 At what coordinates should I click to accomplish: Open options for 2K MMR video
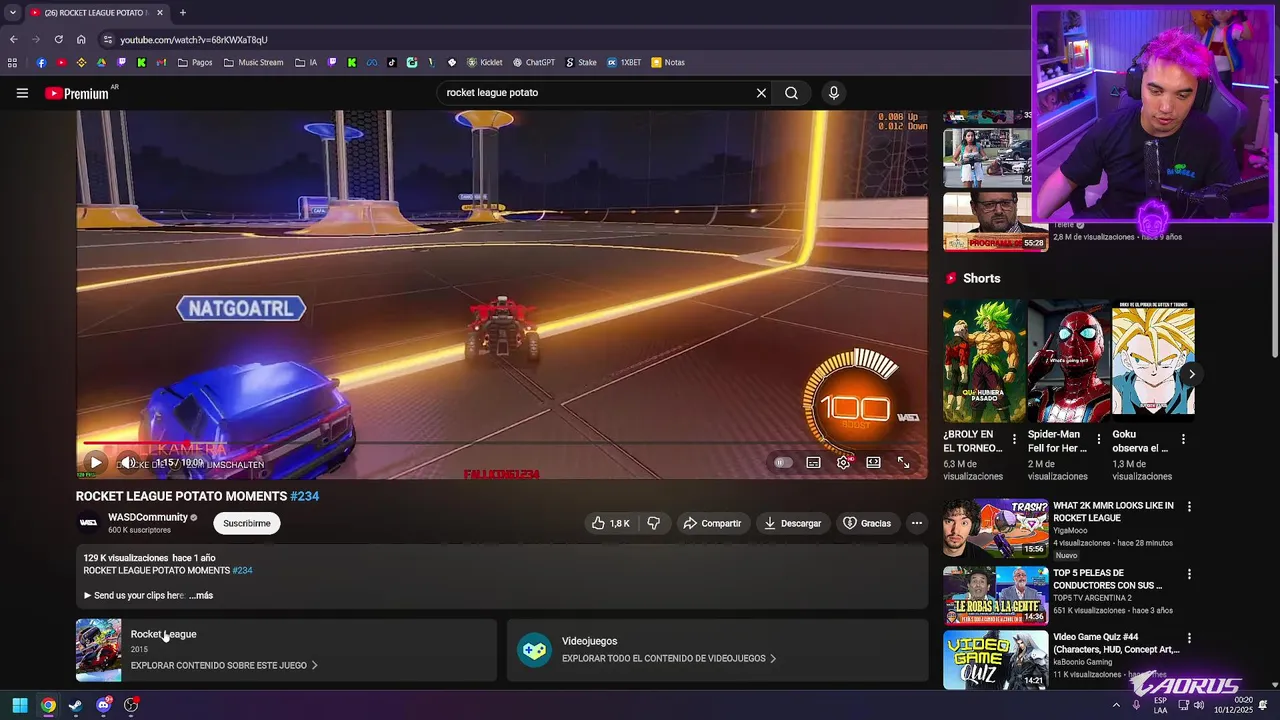(x=1189, y=507)
